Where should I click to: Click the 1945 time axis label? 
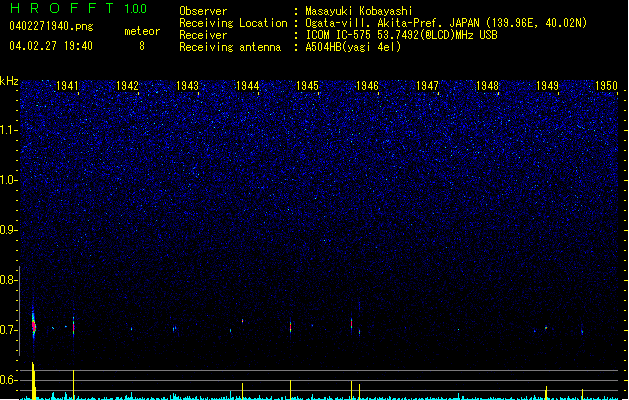pyautogui.click(x=307, y=86)
